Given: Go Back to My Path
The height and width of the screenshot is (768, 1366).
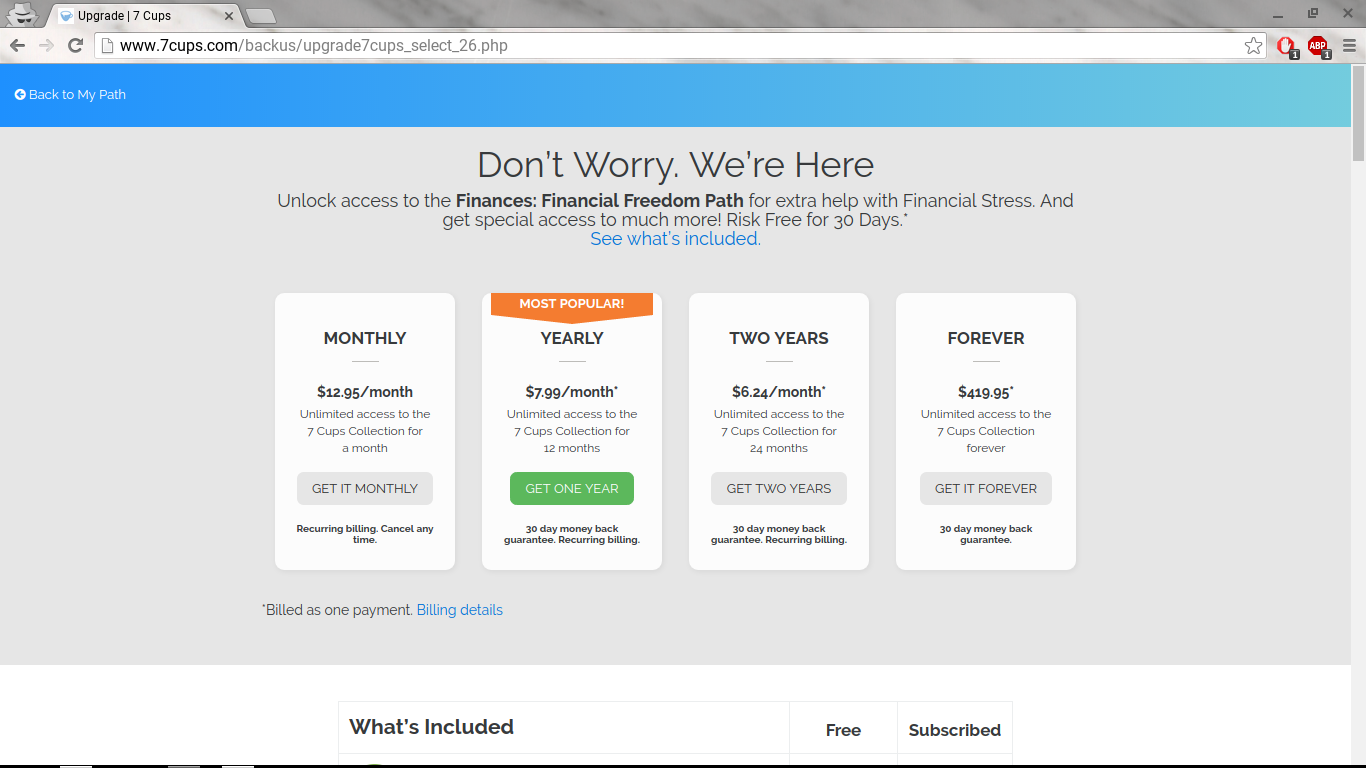Looking at the screenshot, I should 70,95.
